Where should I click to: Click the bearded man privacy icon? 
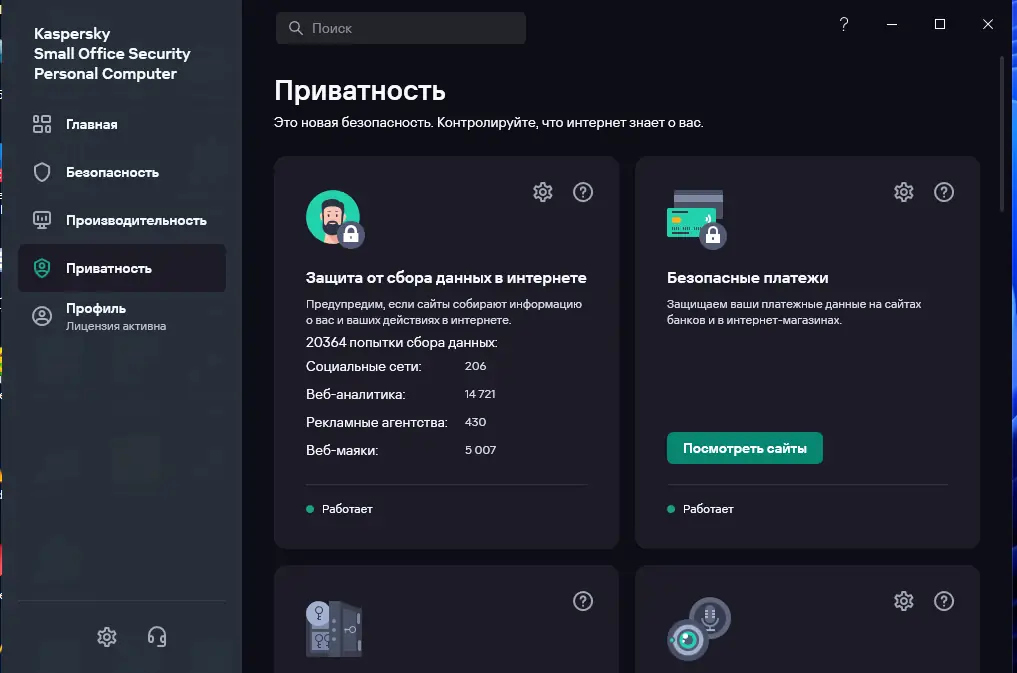pos(335,218)
